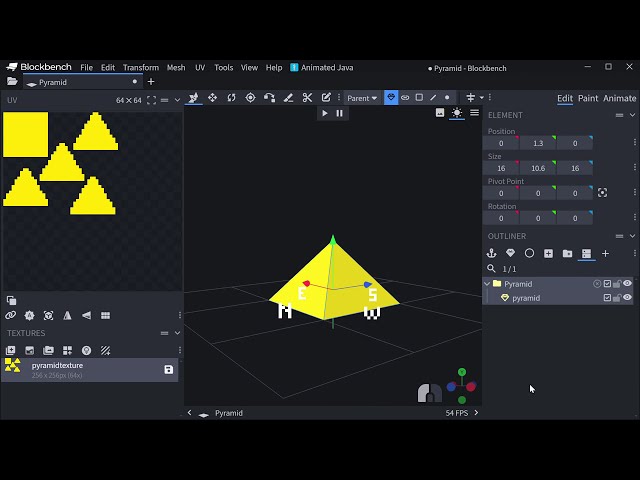This screenshot has height=480, width=640.
Task: Click the UV link chain icon
Action: pos(10,316)
